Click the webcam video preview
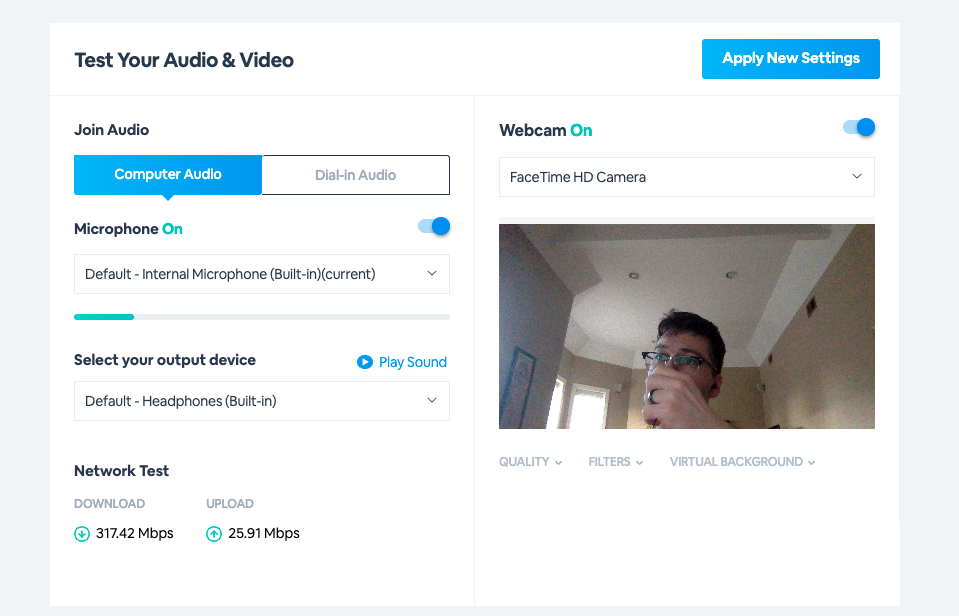Image resolution: width=959 pixels, height=616 pixels. (686, 326)
